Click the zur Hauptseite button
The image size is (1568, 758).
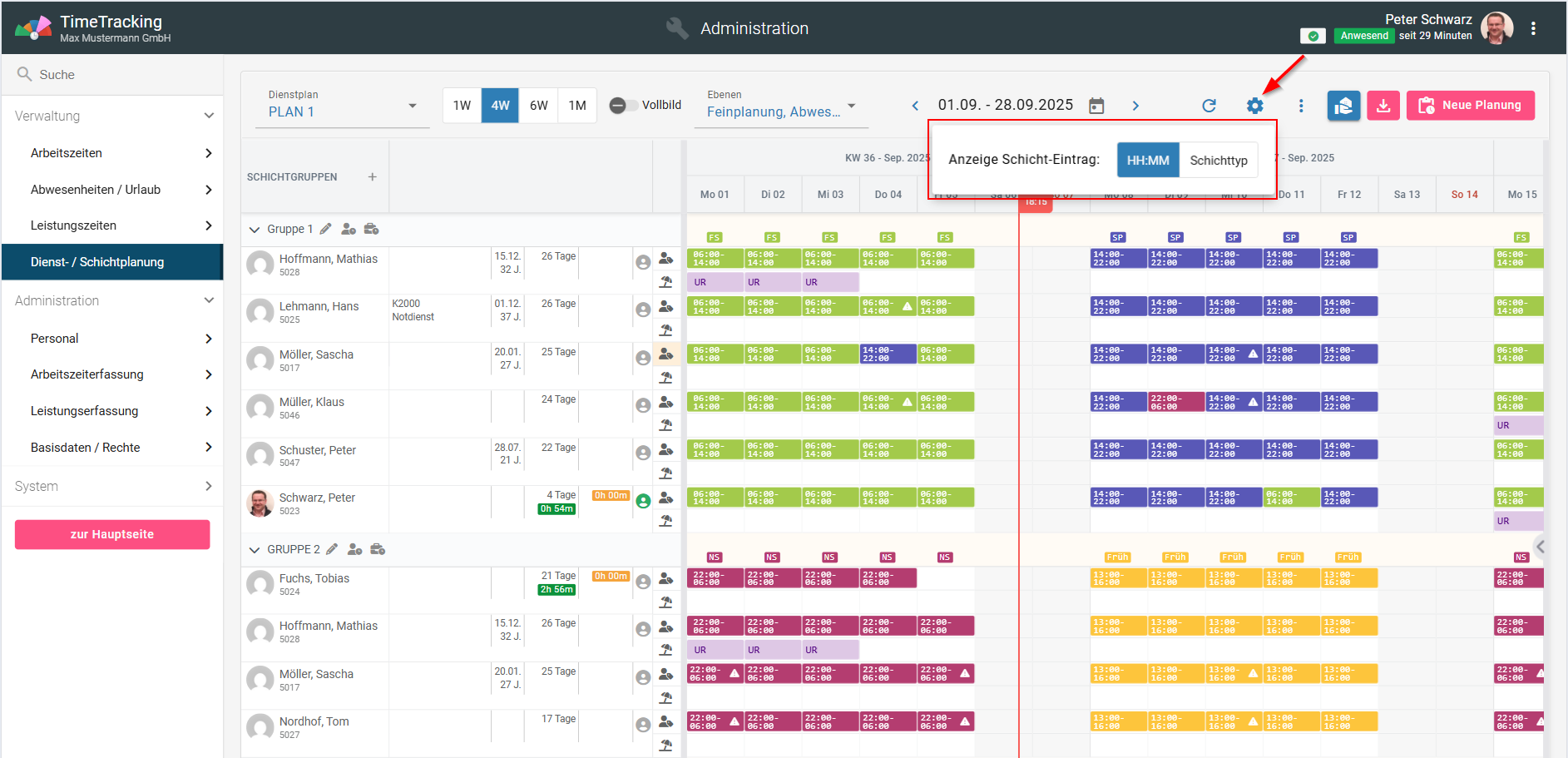(x=112, y=534)
